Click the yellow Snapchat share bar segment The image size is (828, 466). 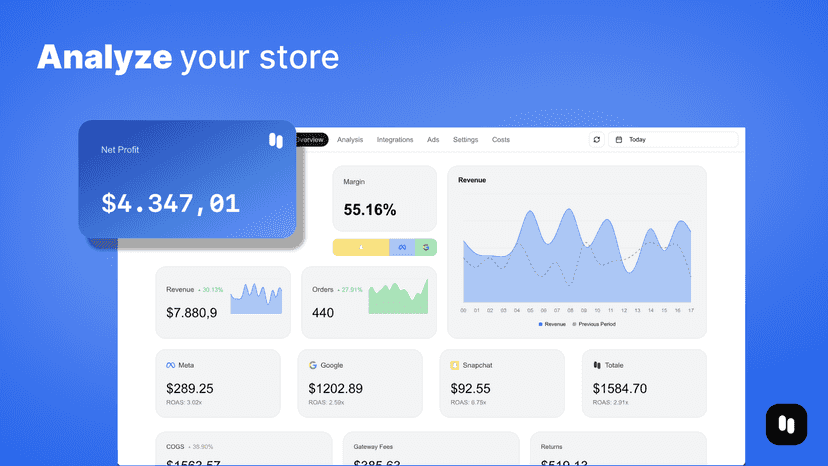coord(361,247)
